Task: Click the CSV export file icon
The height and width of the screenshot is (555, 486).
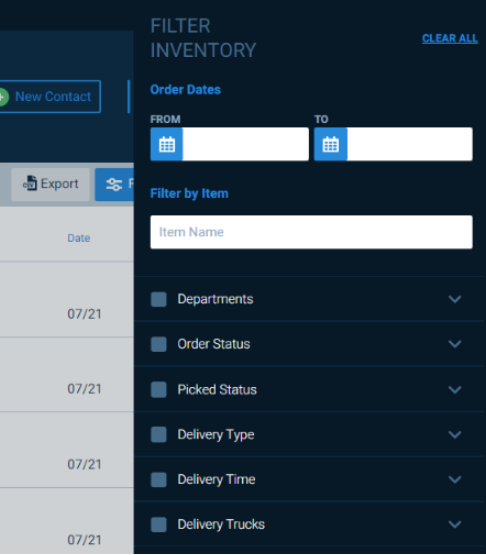Action: click(x=30, y=184)
